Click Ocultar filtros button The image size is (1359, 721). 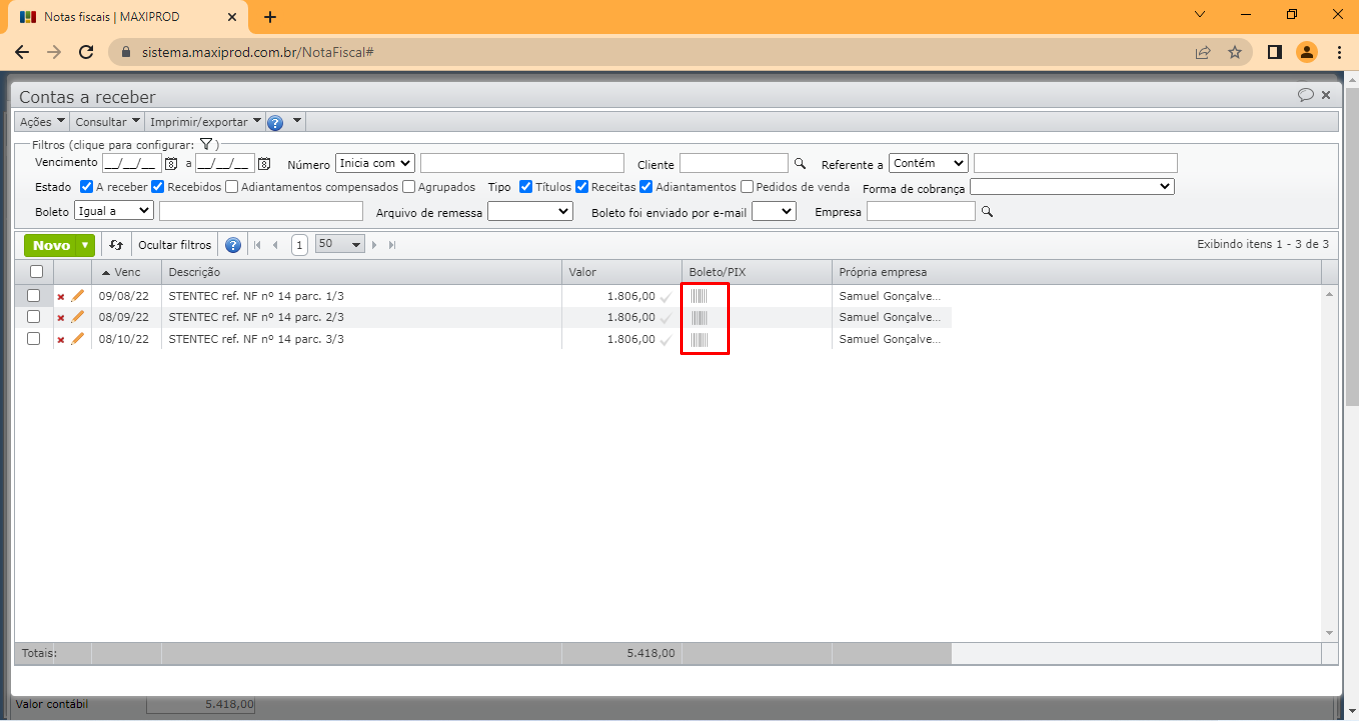coord(175,245)
